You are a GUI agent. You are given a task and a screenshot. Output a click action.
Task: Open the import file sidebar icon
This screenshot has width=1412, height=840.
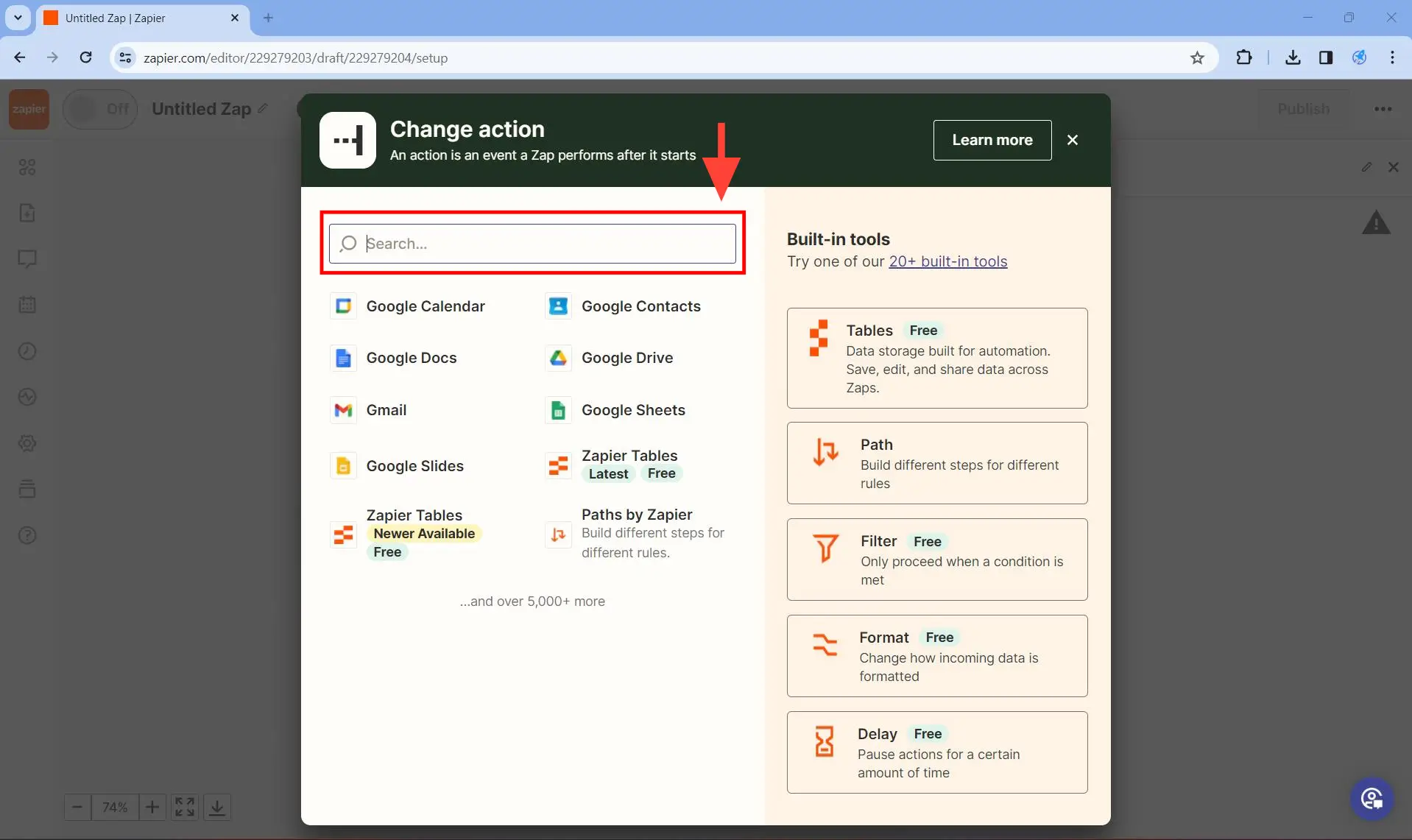pyautogui.click(x=27, y=213)
